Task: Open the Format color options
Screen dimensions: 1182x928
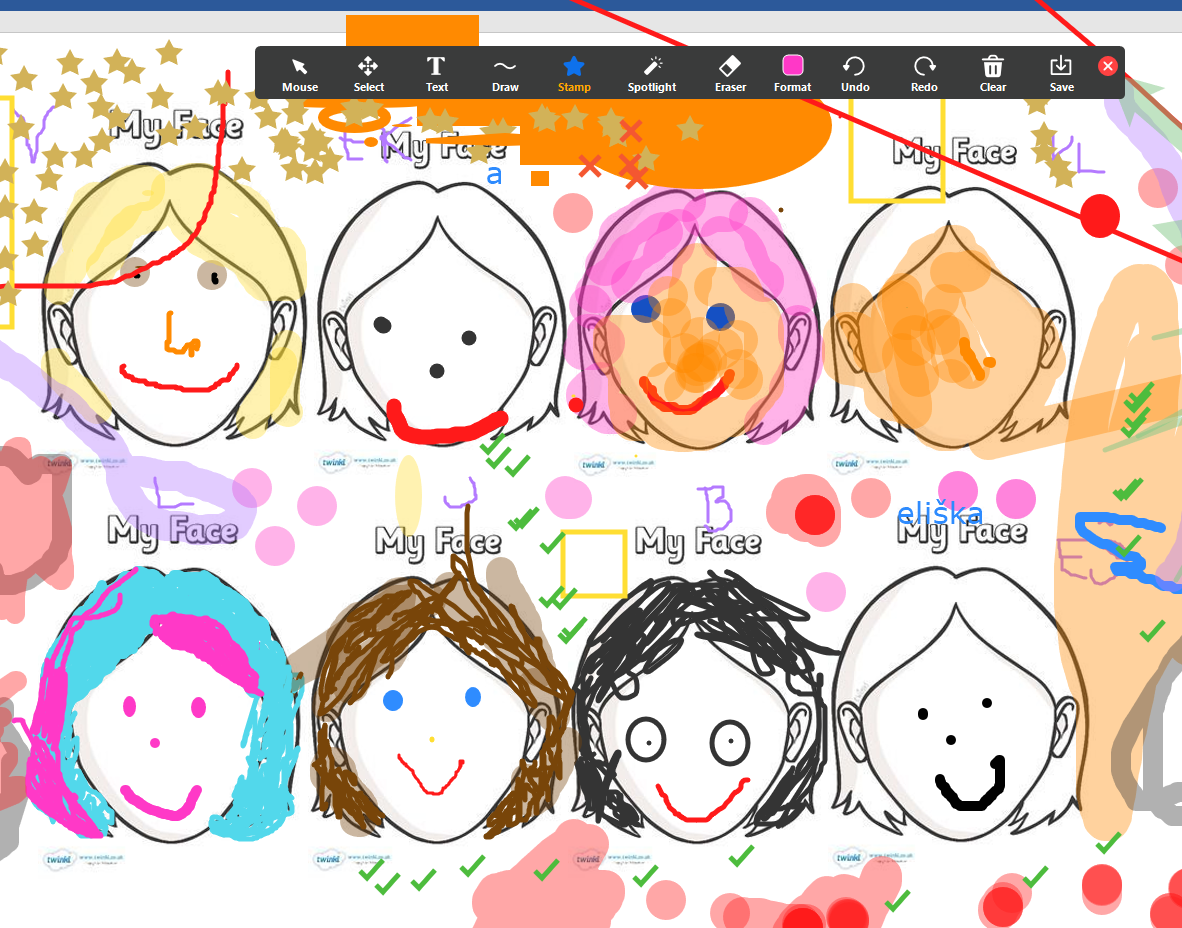Action: pyautogui.click(x=792, y=74)
